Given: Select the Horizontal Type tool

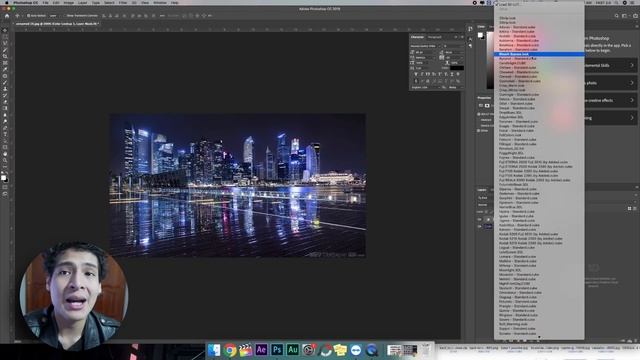Looking at the screenshot, I should pos(5,134).
